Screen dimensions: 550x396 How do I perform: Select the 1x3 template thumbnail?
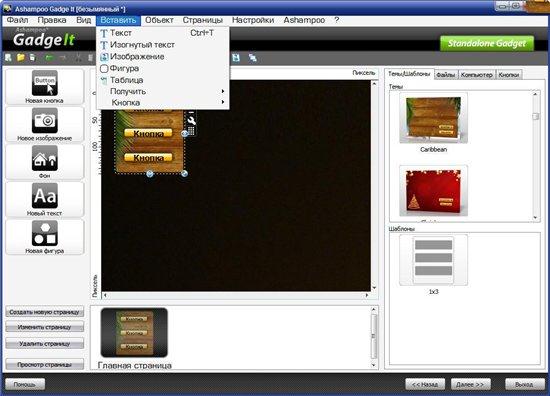434,260
